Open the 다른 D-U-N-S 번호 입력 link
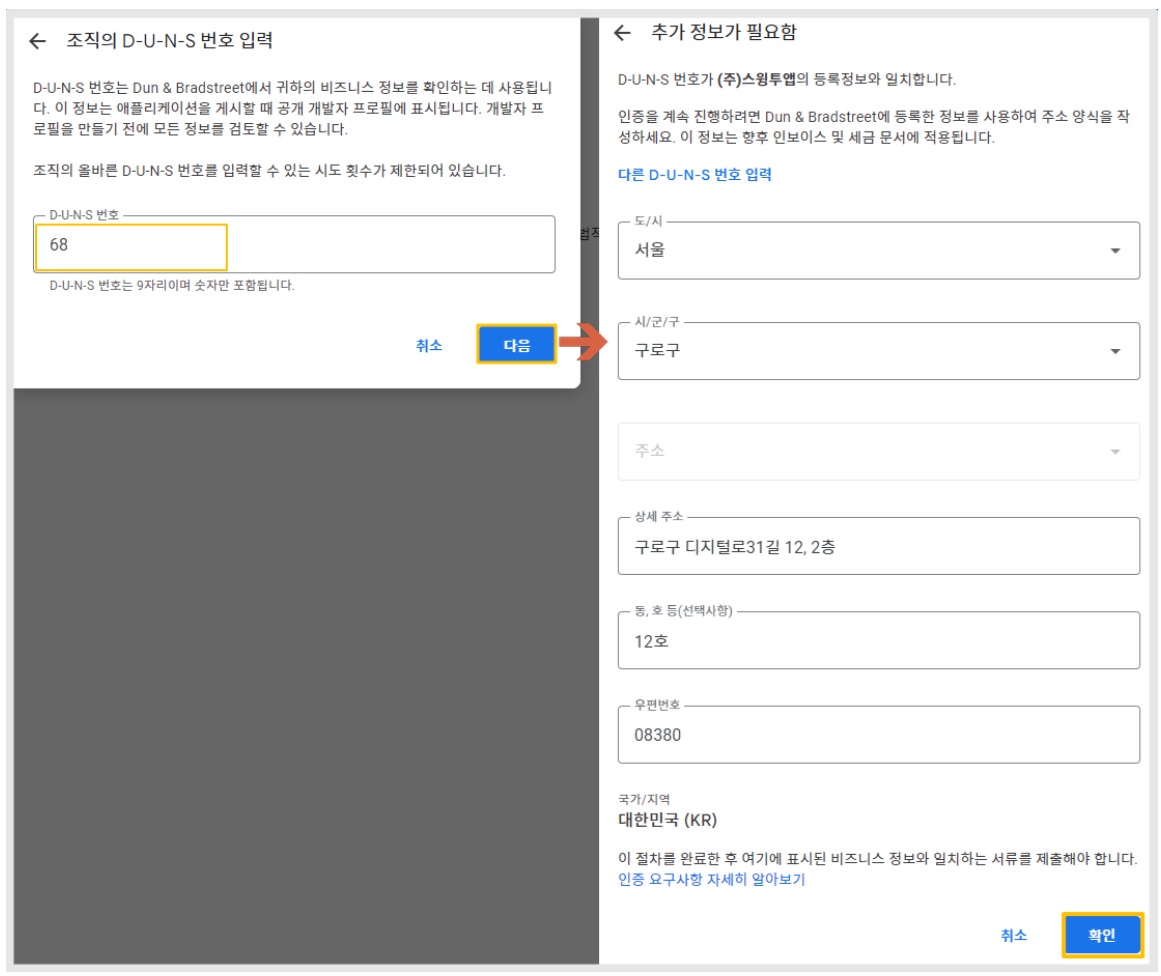This screenshot has width=1161, height=976. (695, 175)
